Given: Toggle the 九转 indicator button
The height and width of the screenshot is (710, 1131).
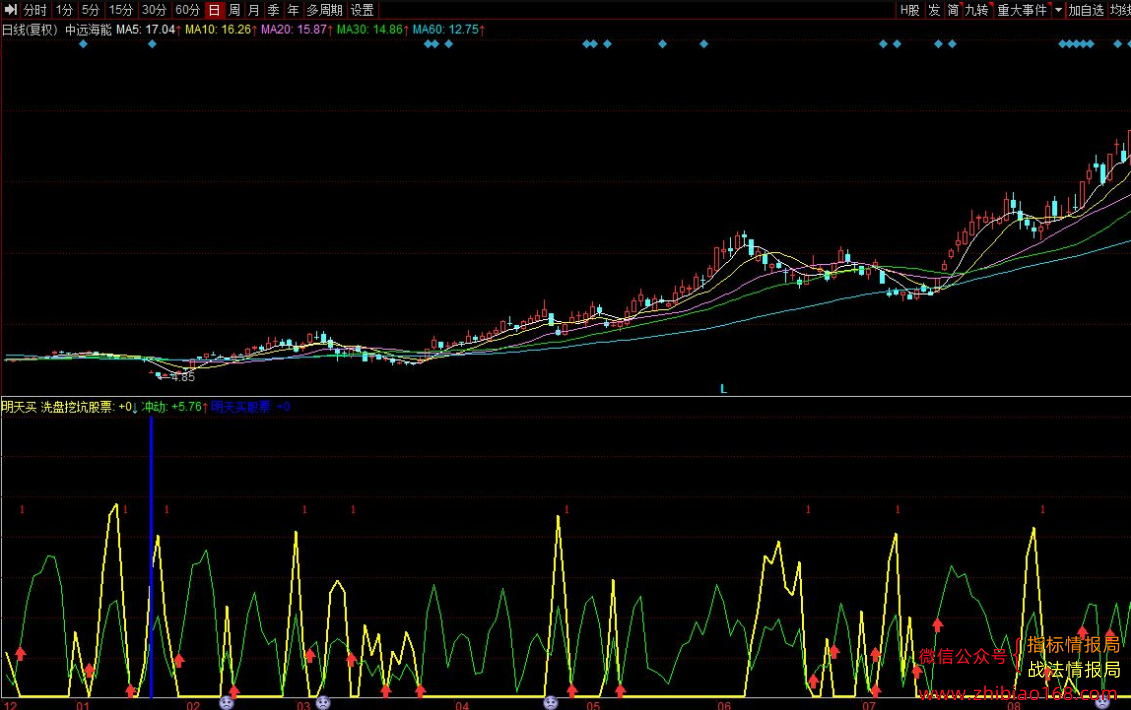Looking at the screenshot, I should (977, 10).
